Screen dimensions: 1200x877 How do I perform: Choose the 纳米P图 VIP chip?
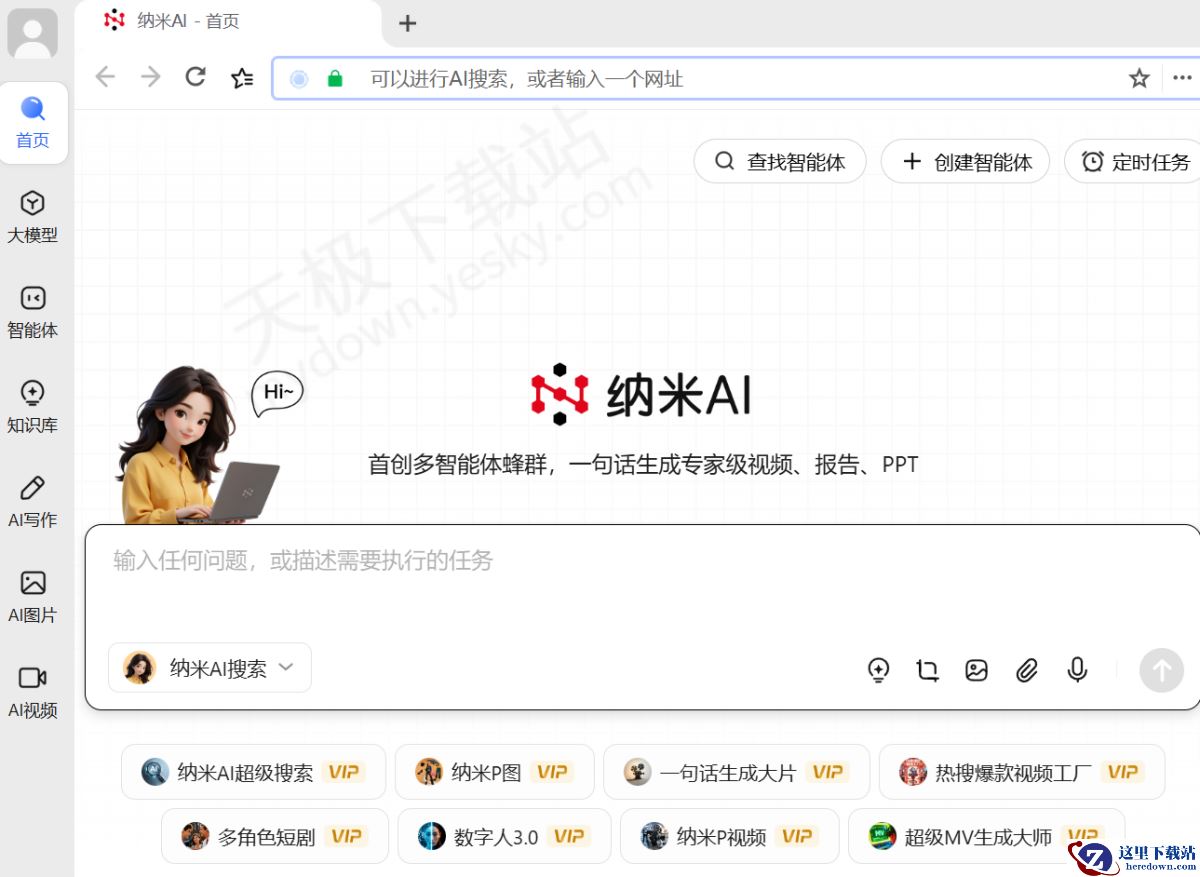(495, 772)
